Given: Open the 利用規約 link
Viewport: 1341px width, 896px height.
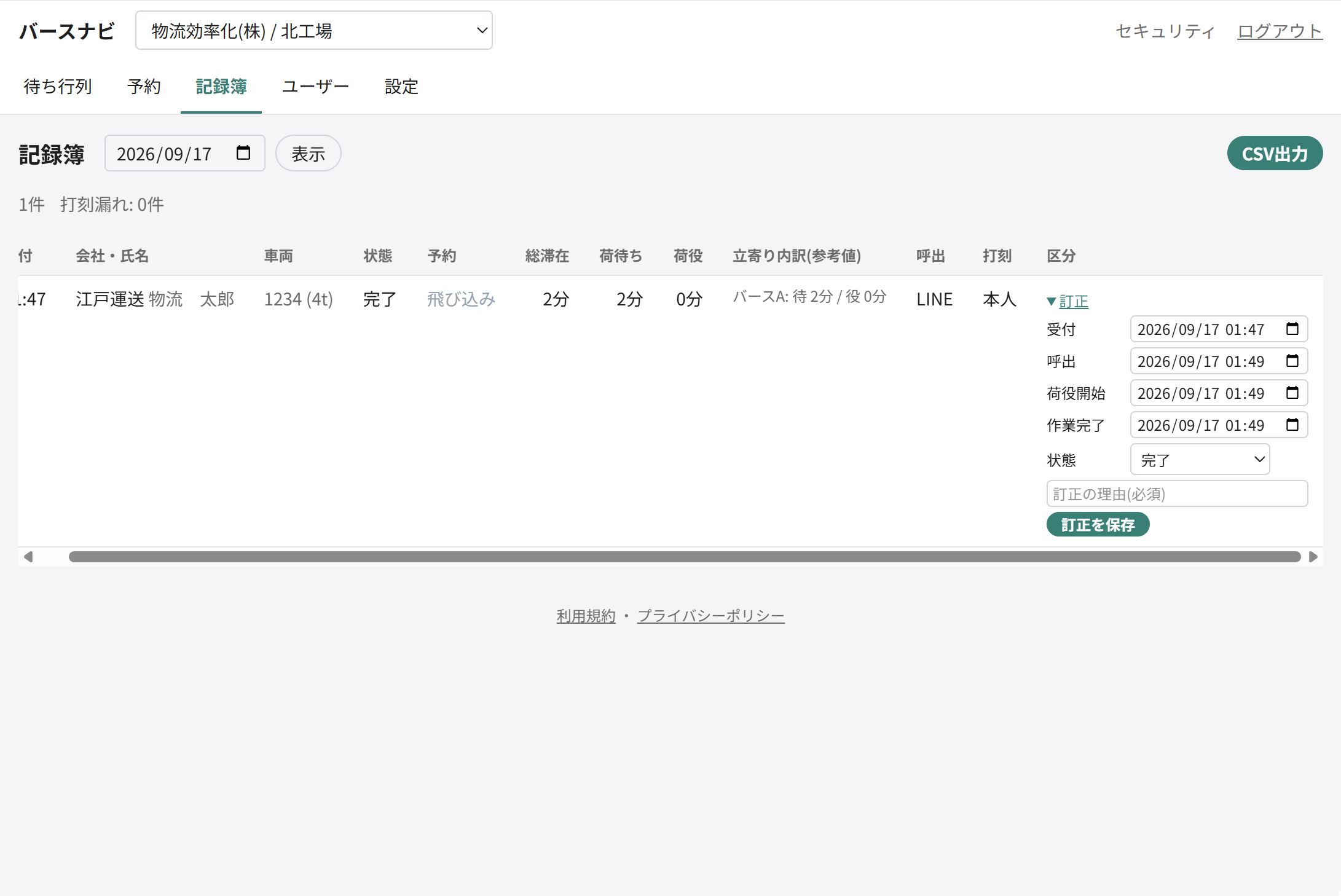Looking at the screenshot, I should [x=586, y=616].
